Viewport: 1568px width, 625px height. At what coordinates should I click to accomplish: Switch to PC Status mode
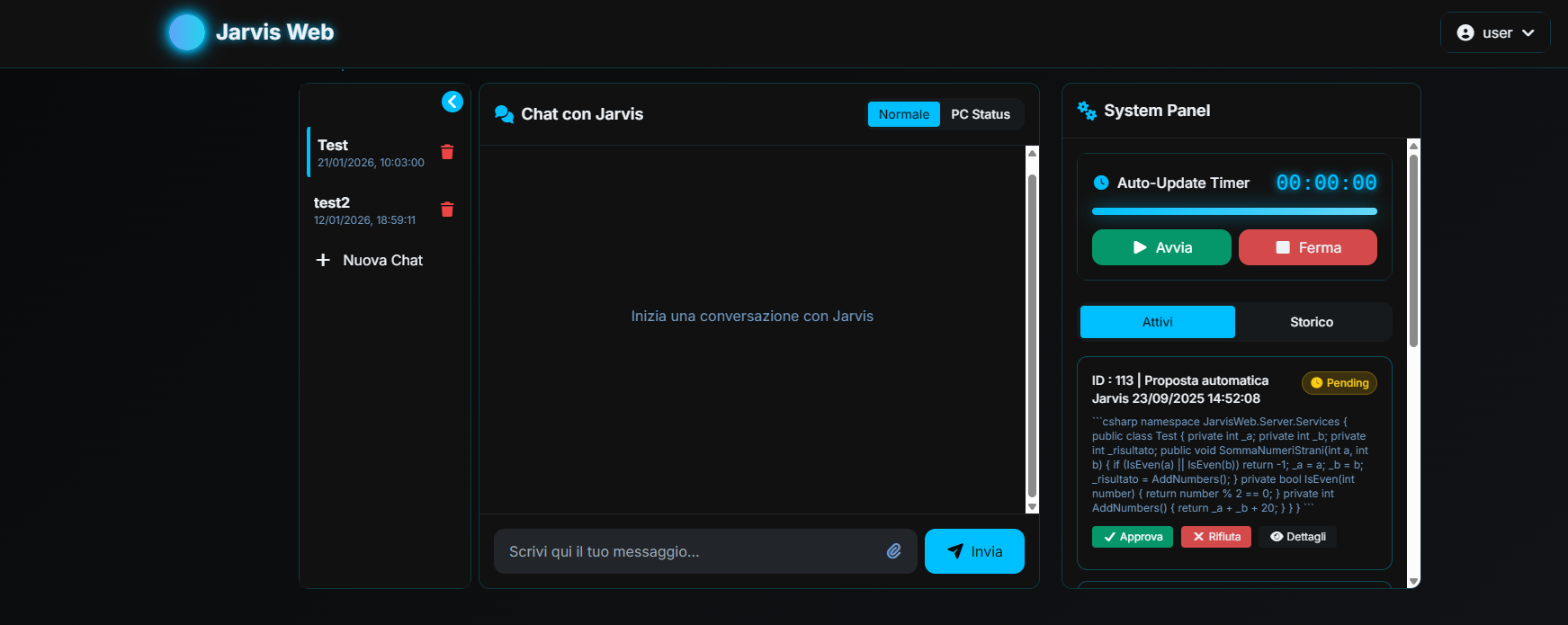[x=981, y=114]
